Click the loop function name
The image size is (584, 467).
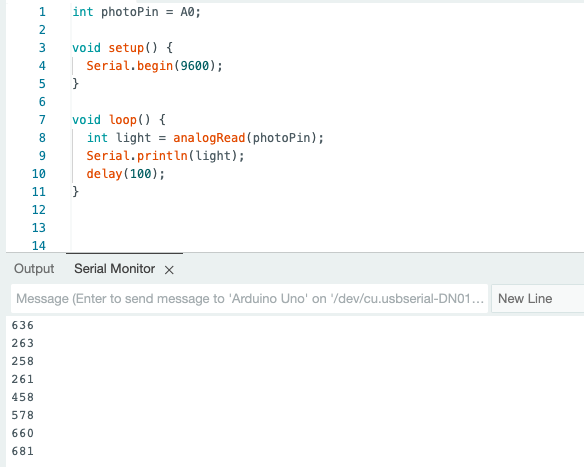click(x=123, y=120)
